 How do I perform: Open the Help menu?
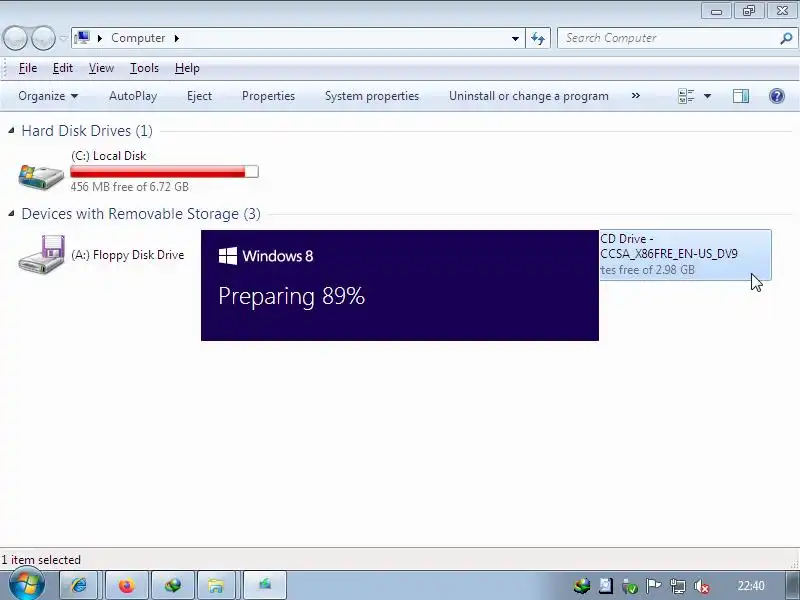[187, 68]
